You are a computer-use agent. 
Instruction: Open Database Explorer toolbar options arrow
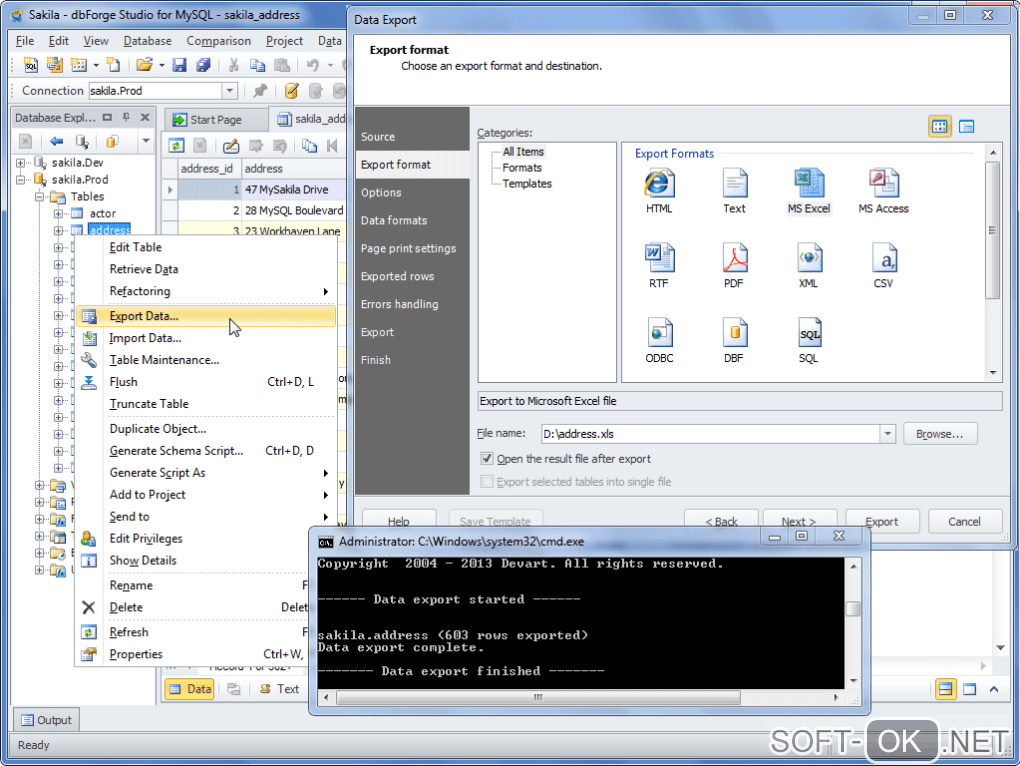tap(146, 141)
